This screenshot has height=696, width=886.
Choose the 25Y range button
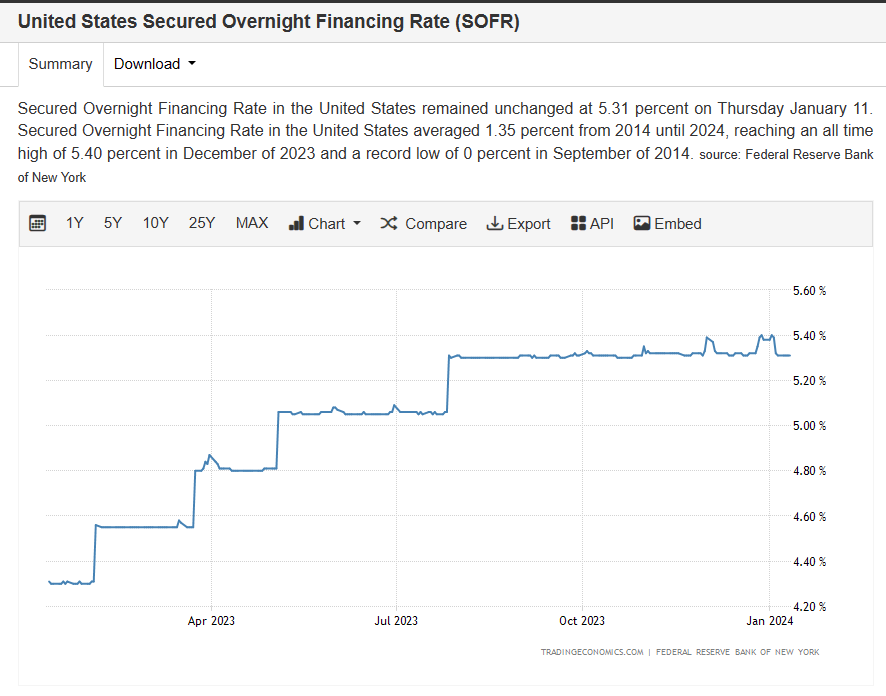(201, 223)
